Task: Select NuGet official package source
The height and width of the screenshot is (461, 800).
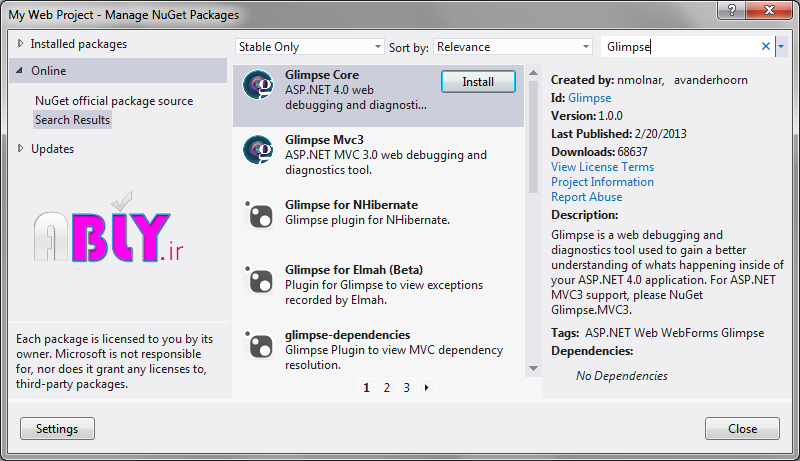Action: click(x=114, y=101)
